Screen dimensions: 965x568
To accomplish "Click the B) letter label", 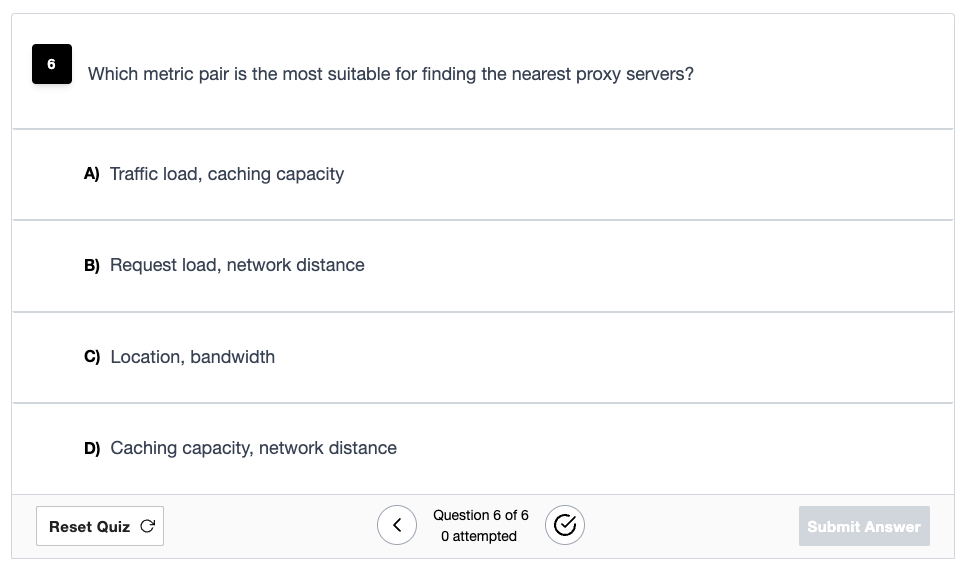I will (x=92, y=265).
